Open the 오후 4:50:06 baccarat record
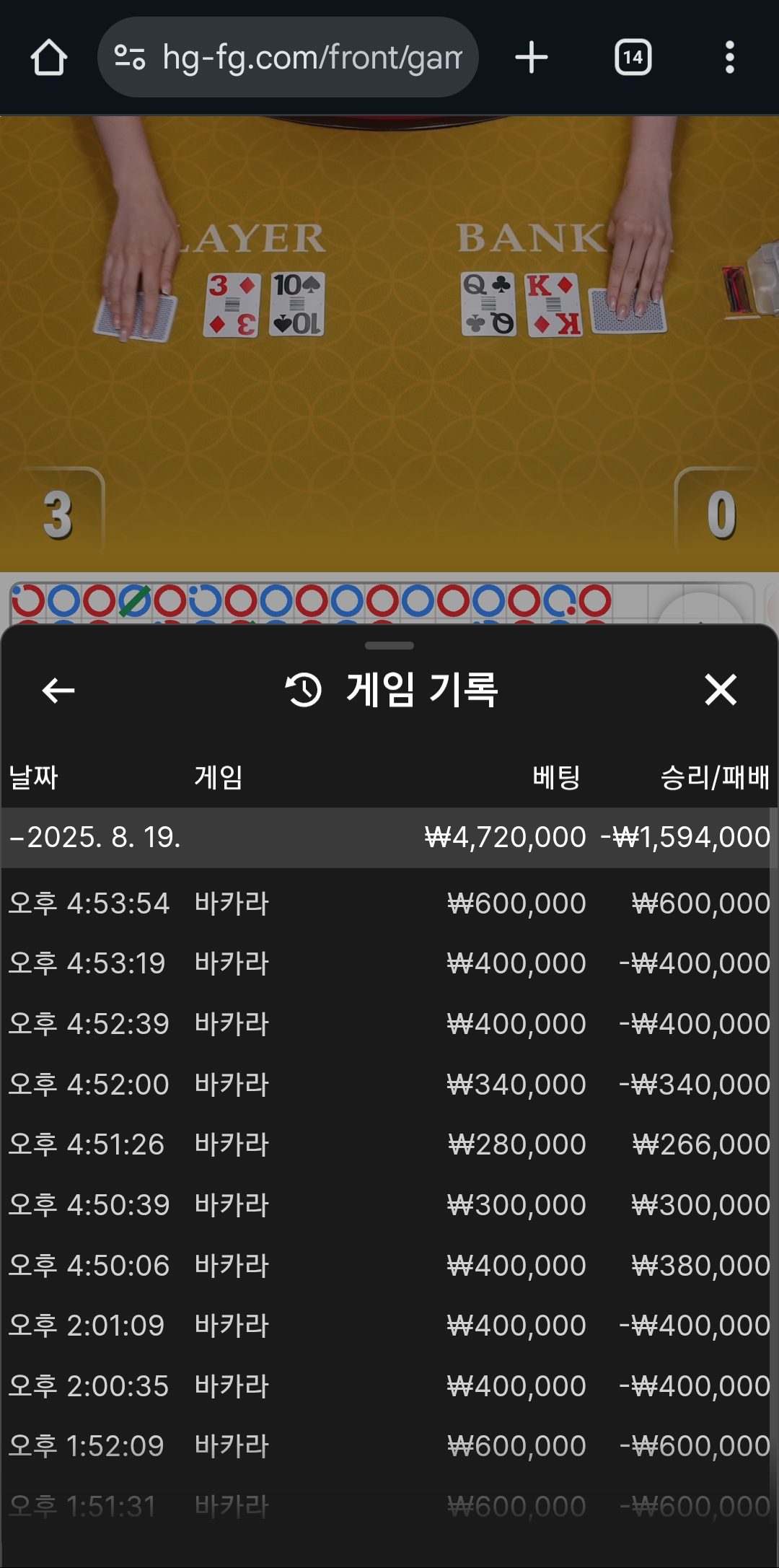This screenshot has width=779, height=1568. pos(389,1266)
